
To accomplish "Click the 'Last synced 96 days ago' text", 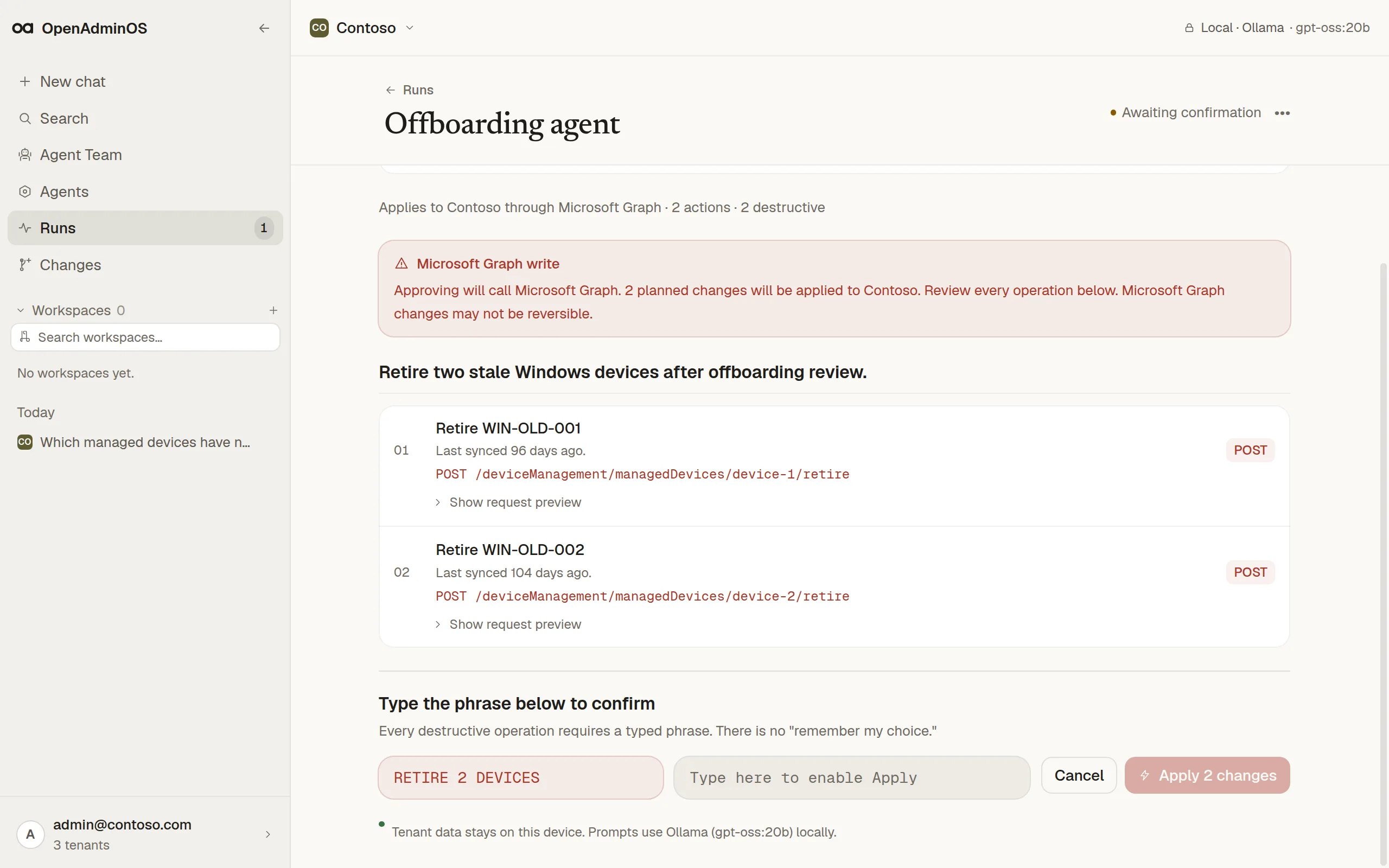I will [510, 451].
